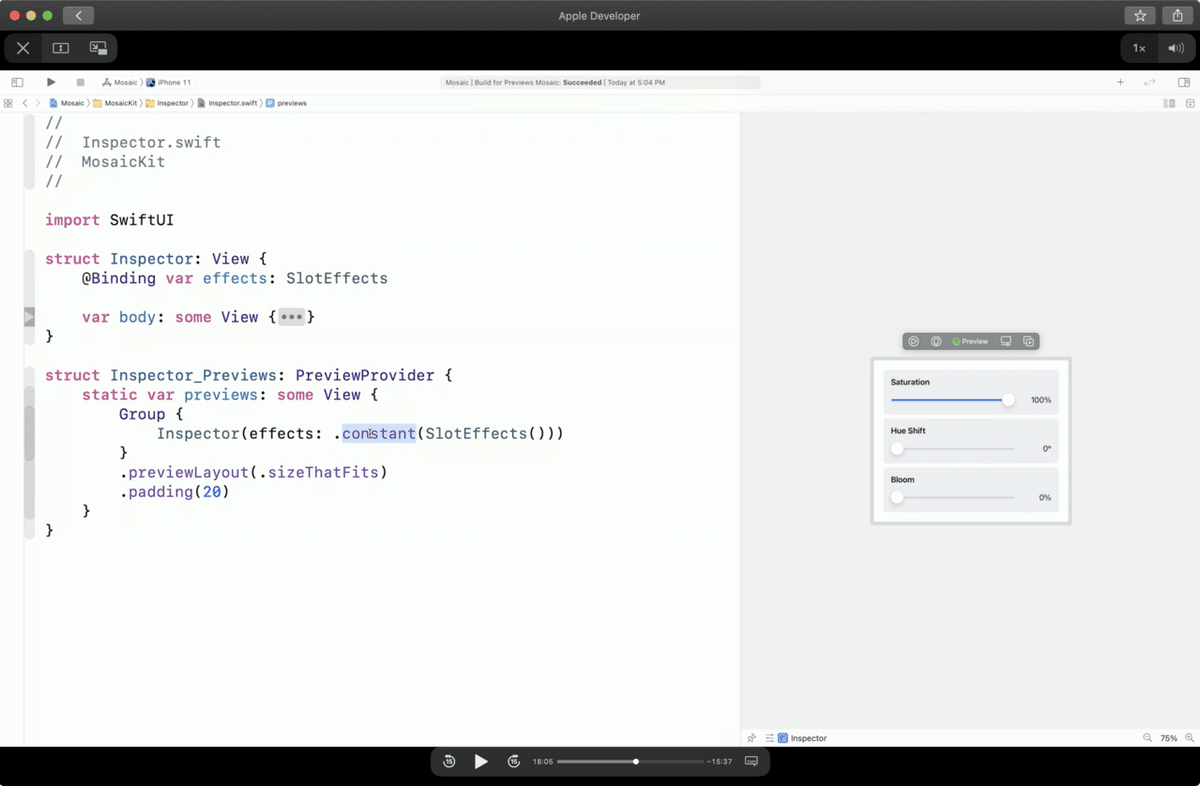
Task: Click sizeThatFits in previewLayout
Action: point(323,472)
